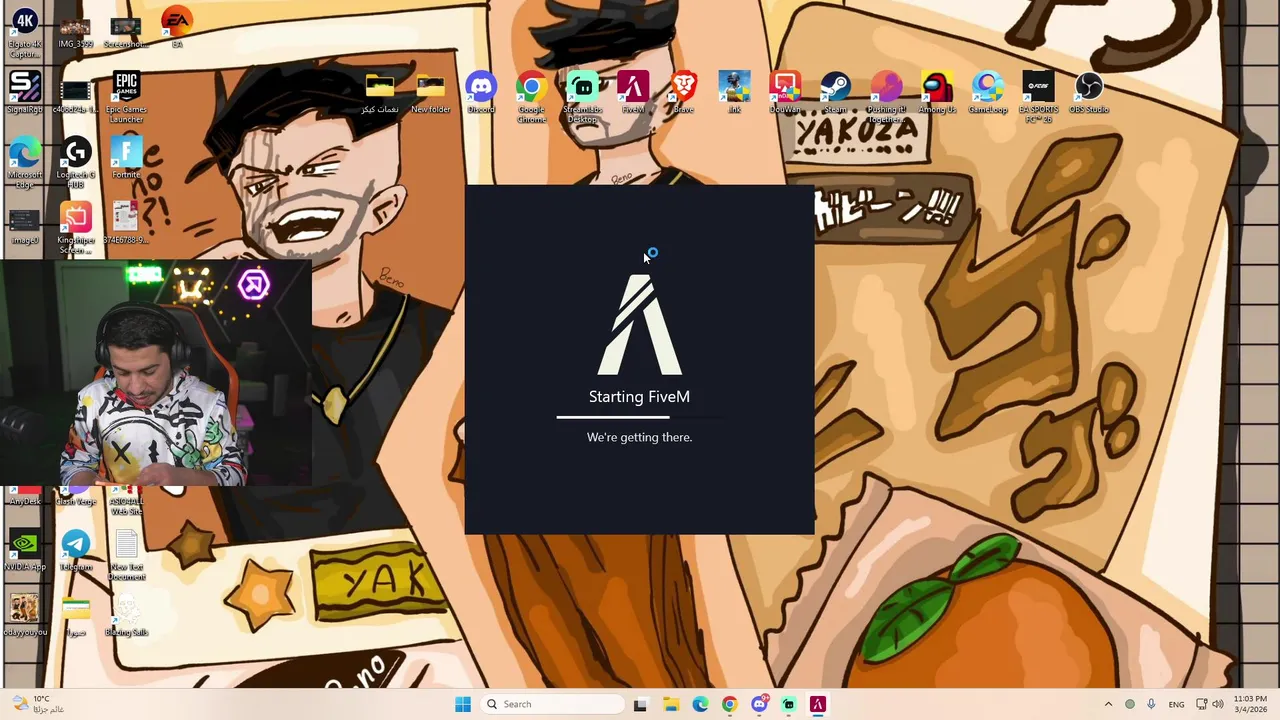Launch Epic Games Launcher from the desktop
Viewport: 1280px width, 720px height.
[126, 97]
